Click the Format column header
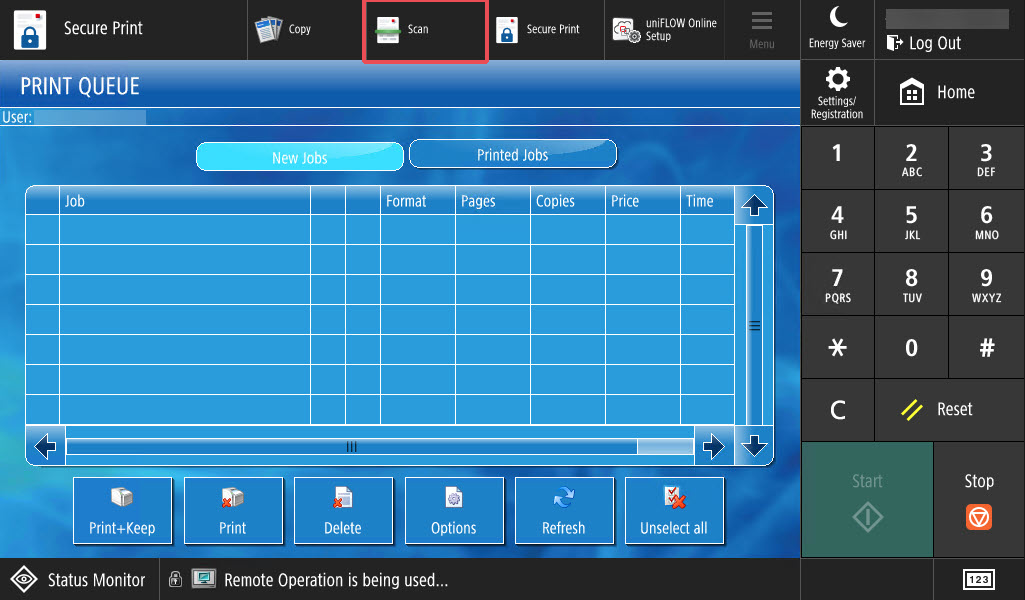1025x600 pixels. [x=418, y=201]
